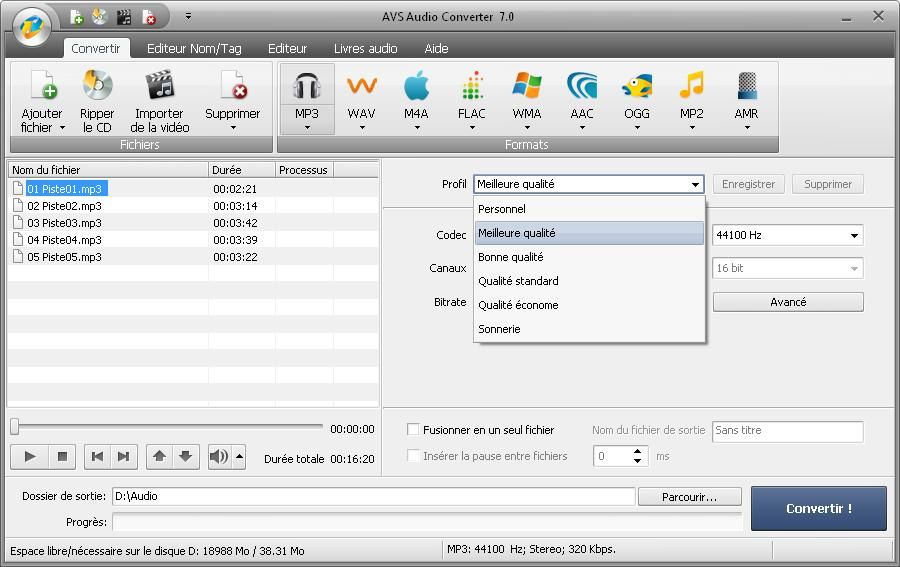Select file 03 Piste03.mp3
The height and width of the screenshot is (567, 900).
coord(64,223)
